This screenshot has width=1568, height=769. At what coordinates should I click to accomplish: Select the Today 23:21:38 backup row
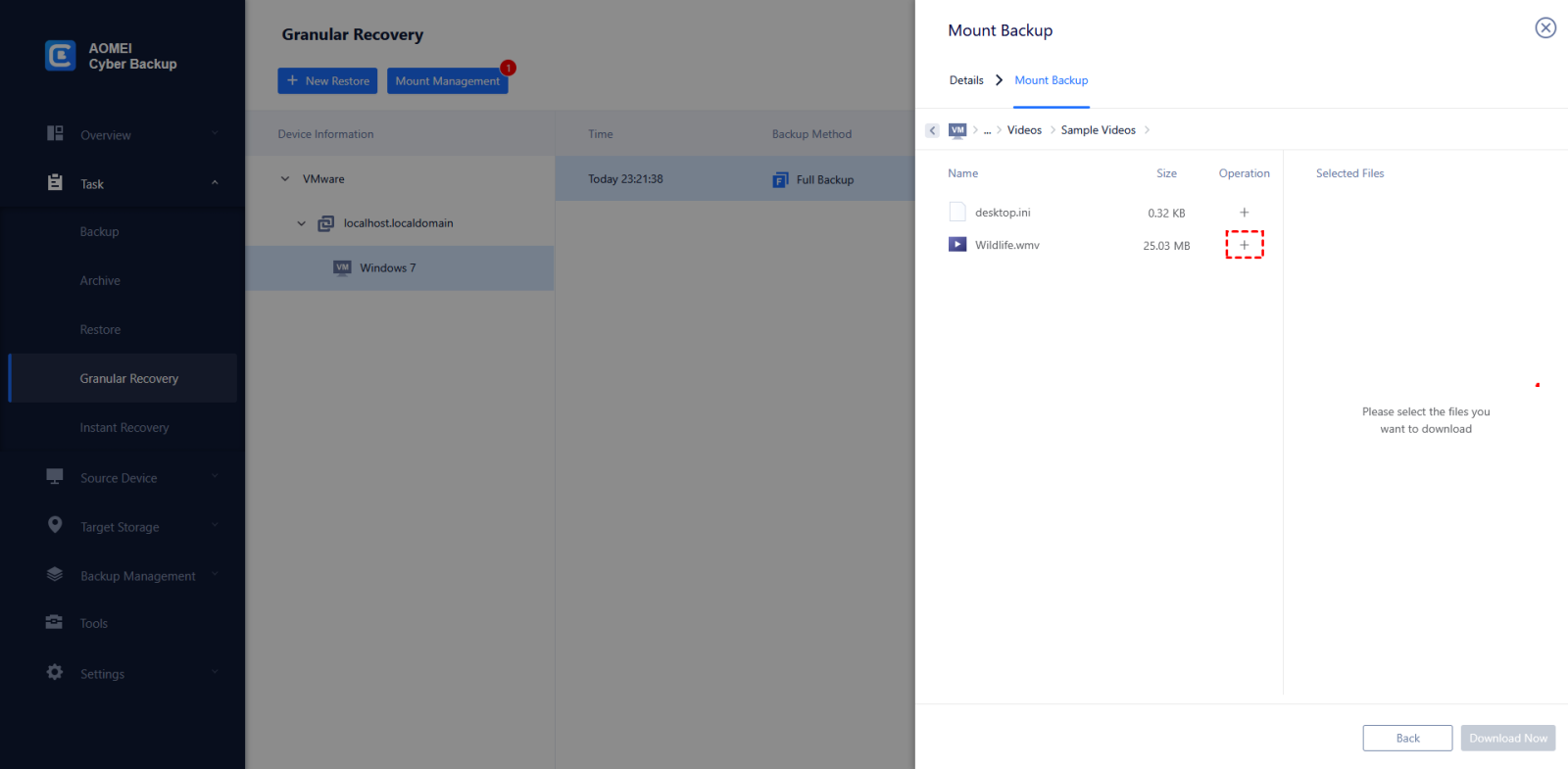pyautogui.click(x=735, y=179)
